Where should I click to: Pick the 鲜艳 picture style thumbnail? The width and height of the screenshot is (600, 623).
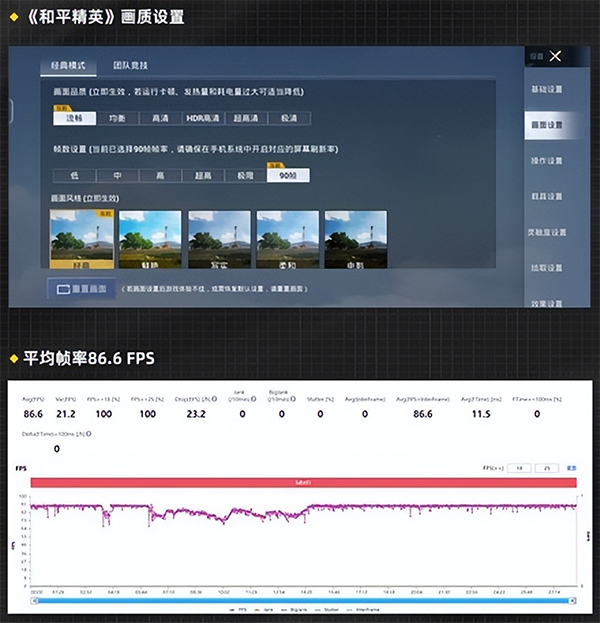coord(150,240)
